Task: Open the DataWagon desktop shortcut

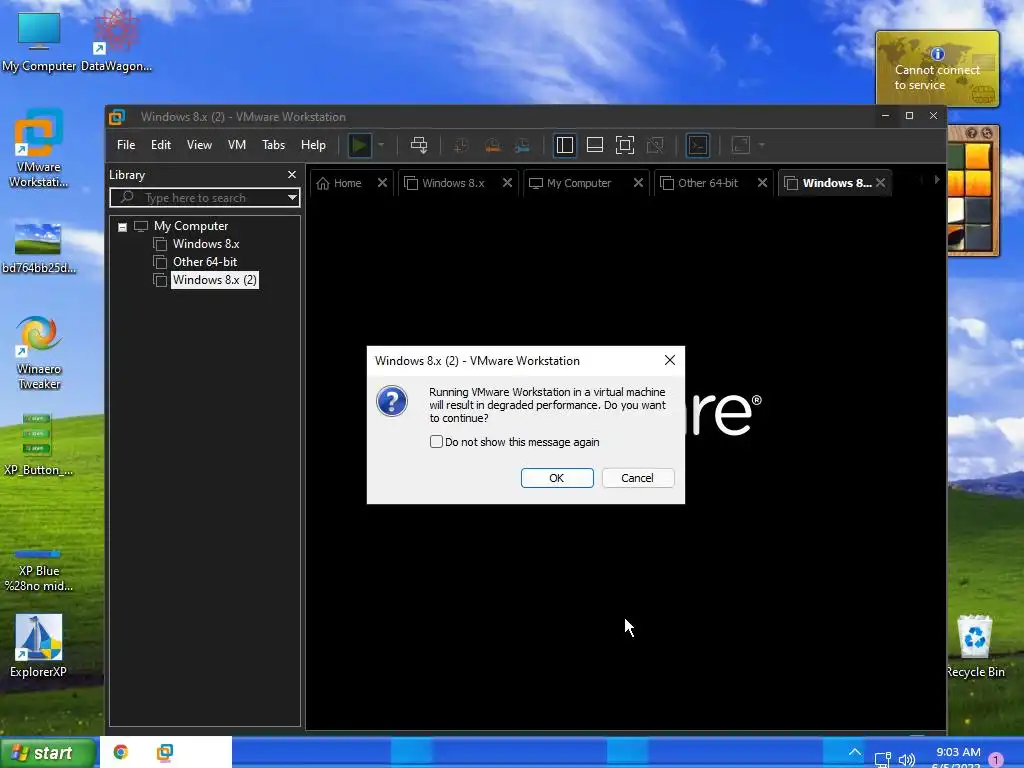Action: click(116, 40)
